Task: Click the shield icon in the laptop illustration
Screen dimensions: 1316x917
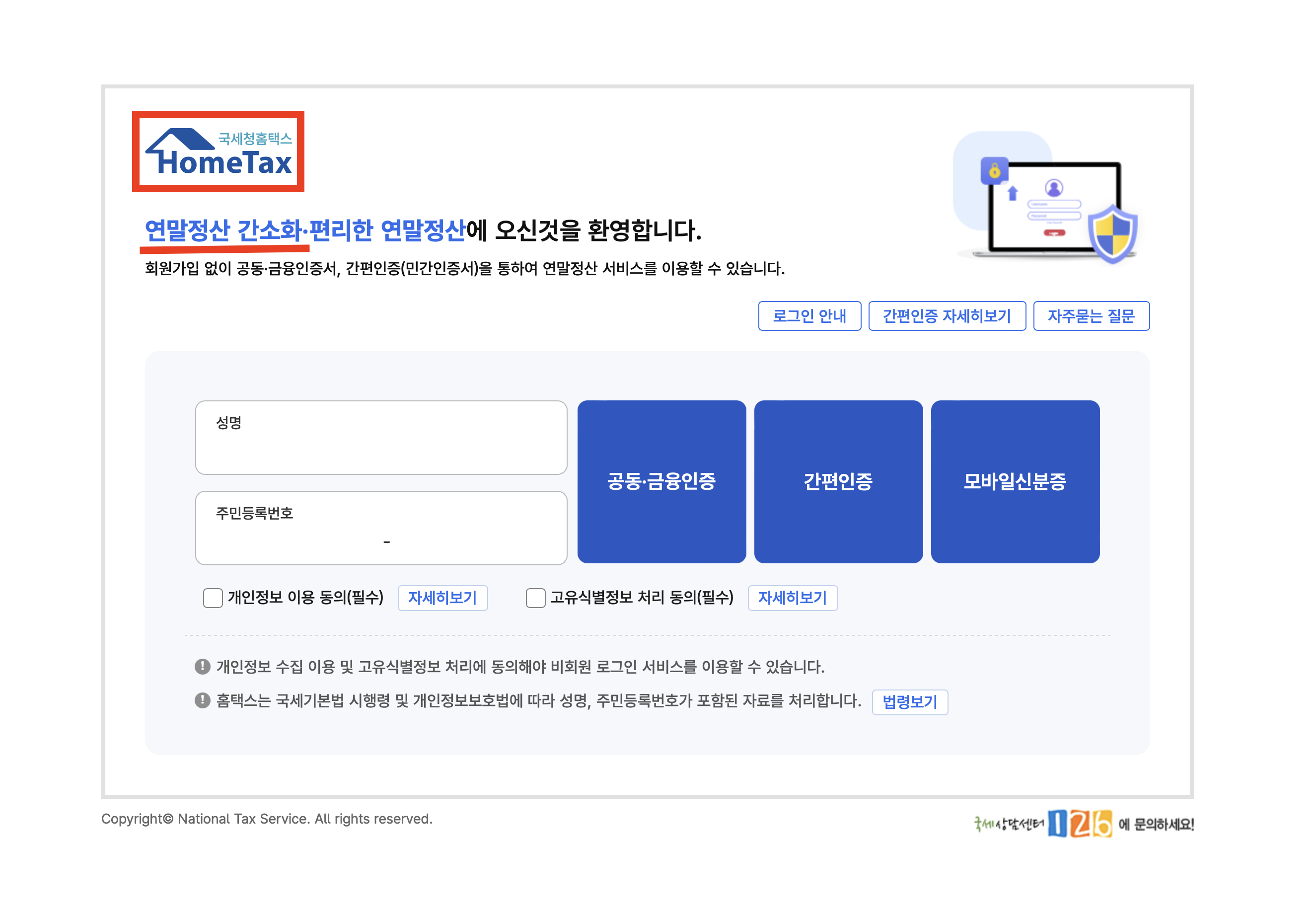Action: click(1112, 233)
